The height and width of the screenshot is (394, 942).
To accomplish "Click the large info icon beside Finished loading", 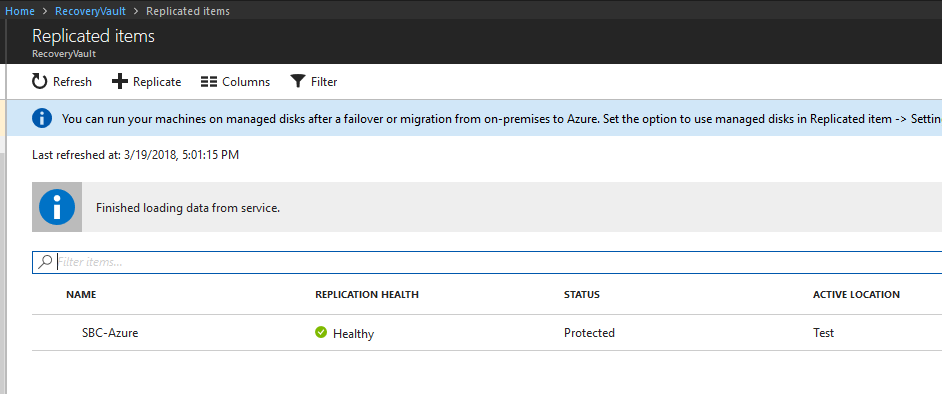I will click(x=57, y=207).
